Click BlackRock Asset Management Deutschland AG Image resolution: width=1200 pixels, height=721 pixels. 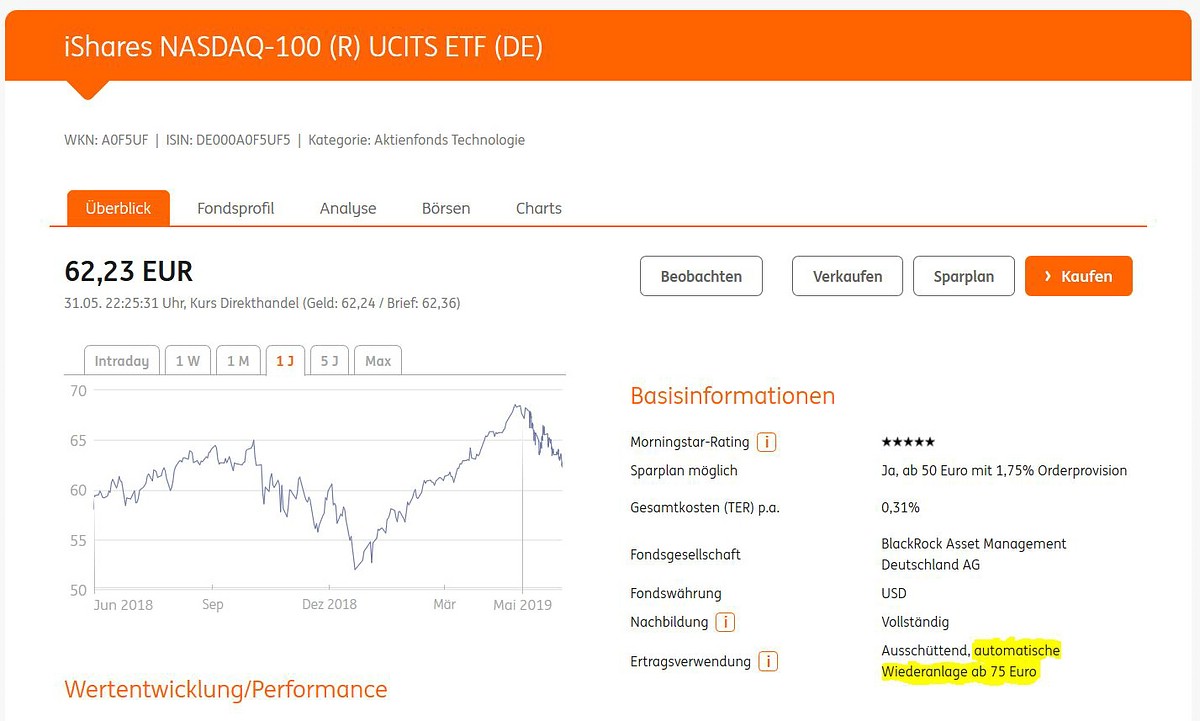coord(974,554)
